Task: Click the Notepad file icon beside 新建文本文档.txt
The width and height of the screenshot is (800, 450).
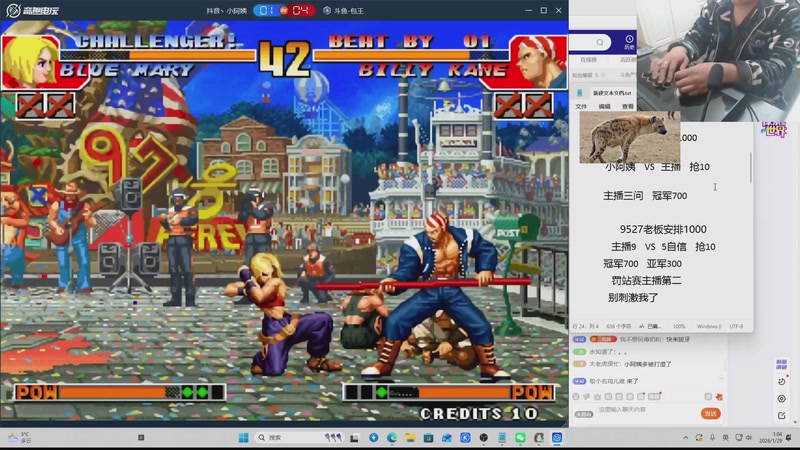Action: click(x=580, y=93)
